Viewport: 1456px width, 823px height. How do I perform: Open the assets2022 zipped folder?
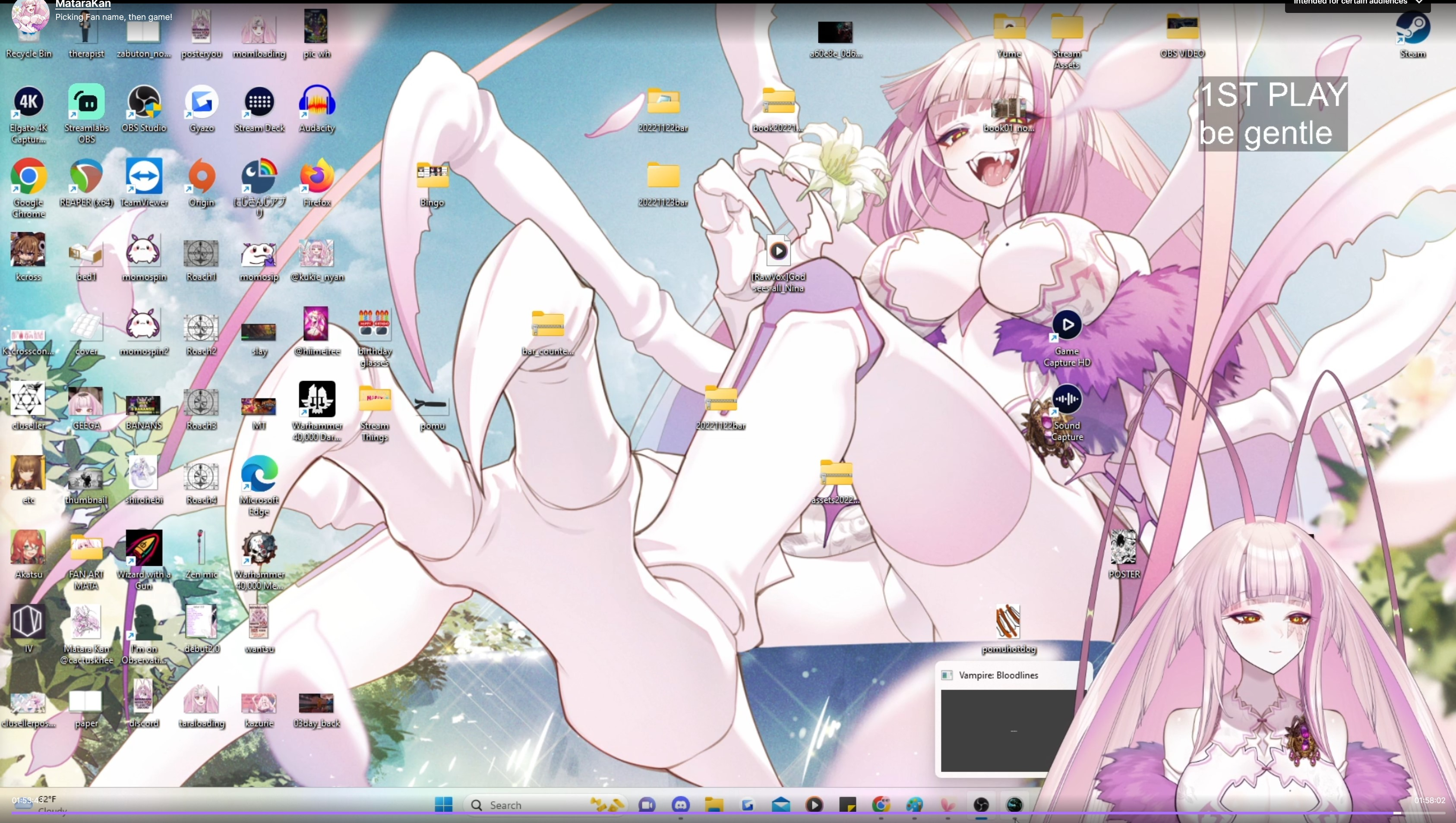coord(835,482)
